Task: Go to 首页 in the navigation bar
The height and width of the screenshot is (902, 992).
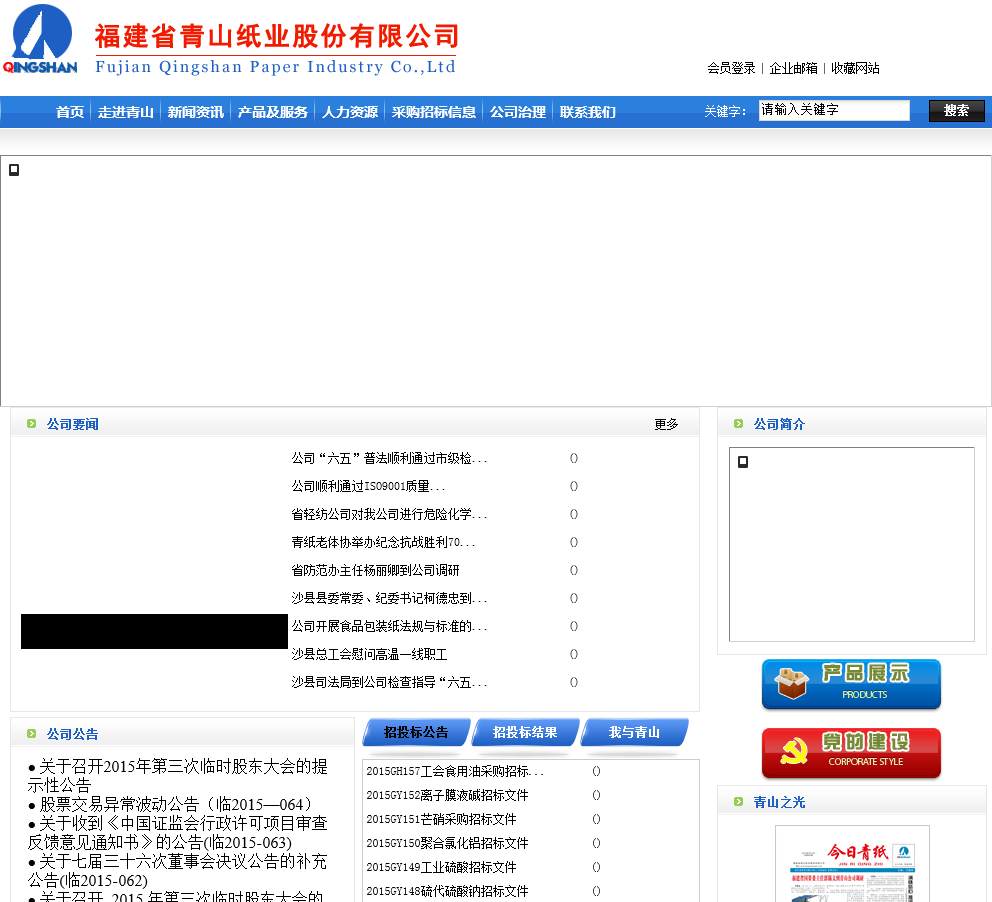Action: pyautogui.click(x=70, y=112)
